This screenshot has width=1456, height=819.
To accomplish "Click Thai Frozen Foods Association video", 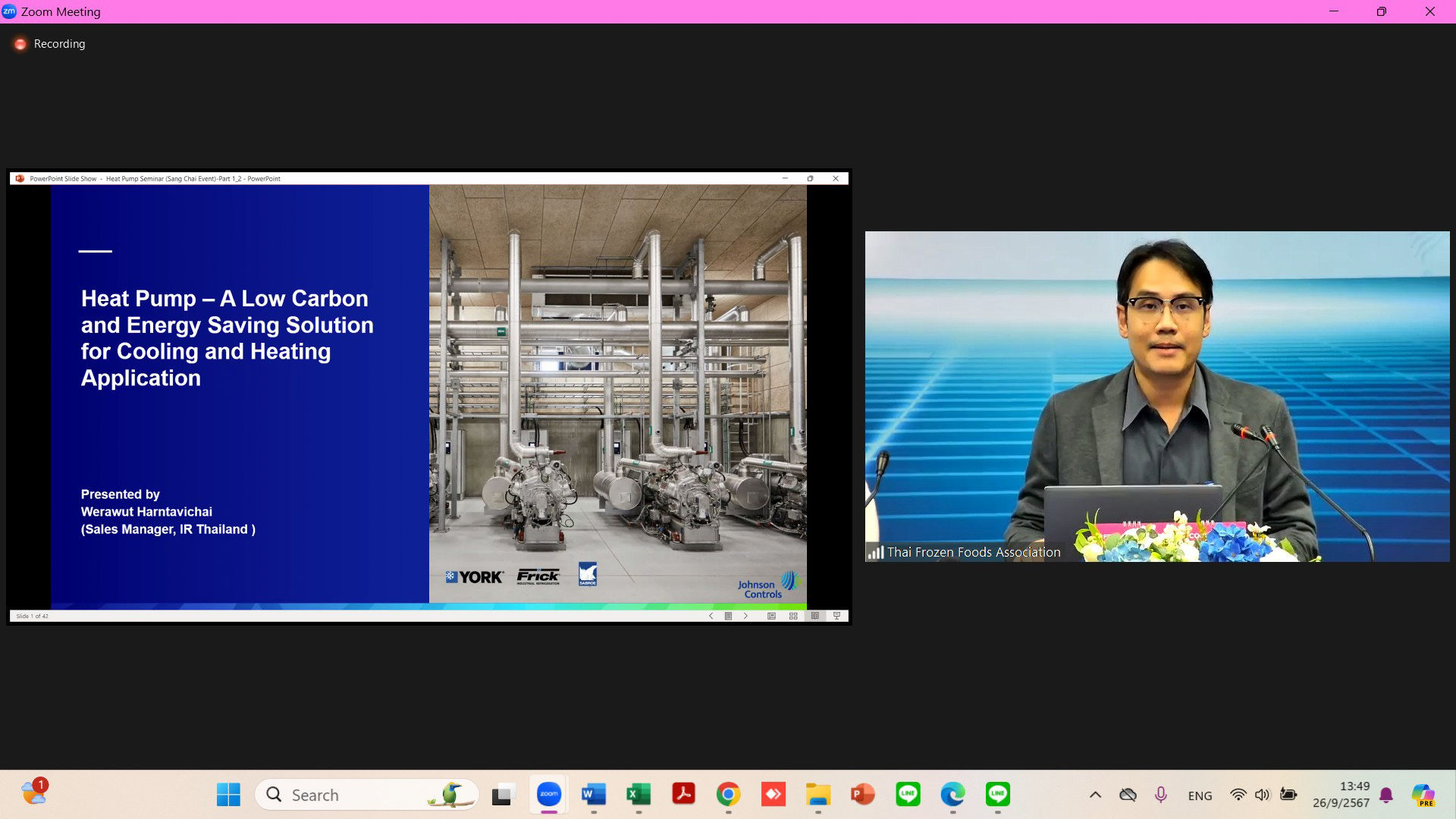I will [1156, 396].
